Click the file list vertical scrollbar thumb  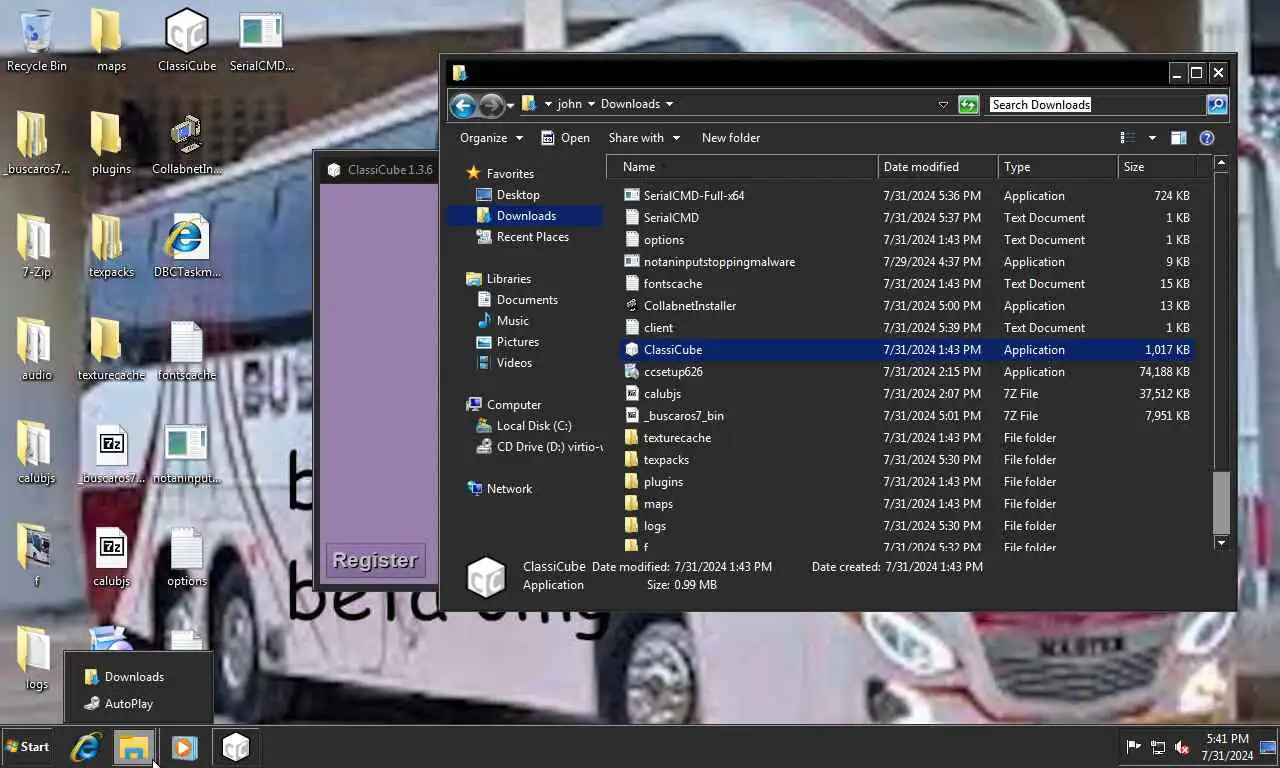1221,503
